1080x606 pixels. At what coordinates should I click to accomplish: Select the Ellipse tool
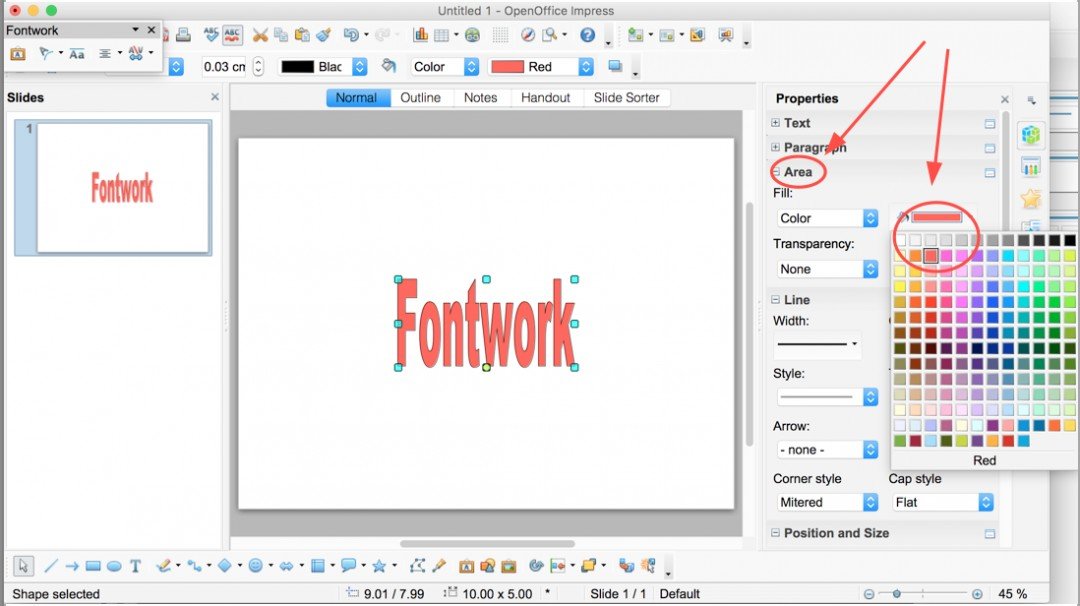(x=115, y=566)
